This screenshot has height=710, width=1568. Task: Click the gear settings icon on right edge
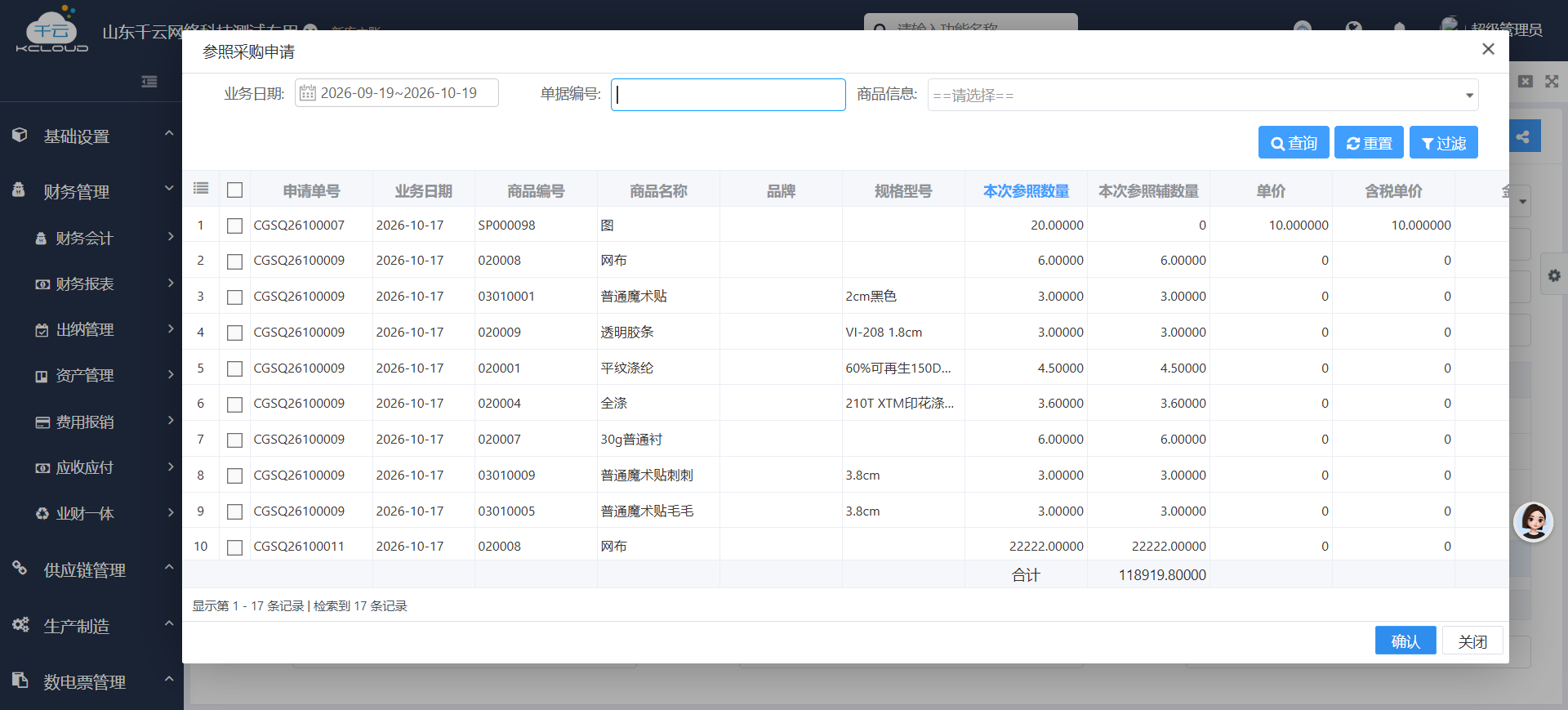(x=1554, y=276)
